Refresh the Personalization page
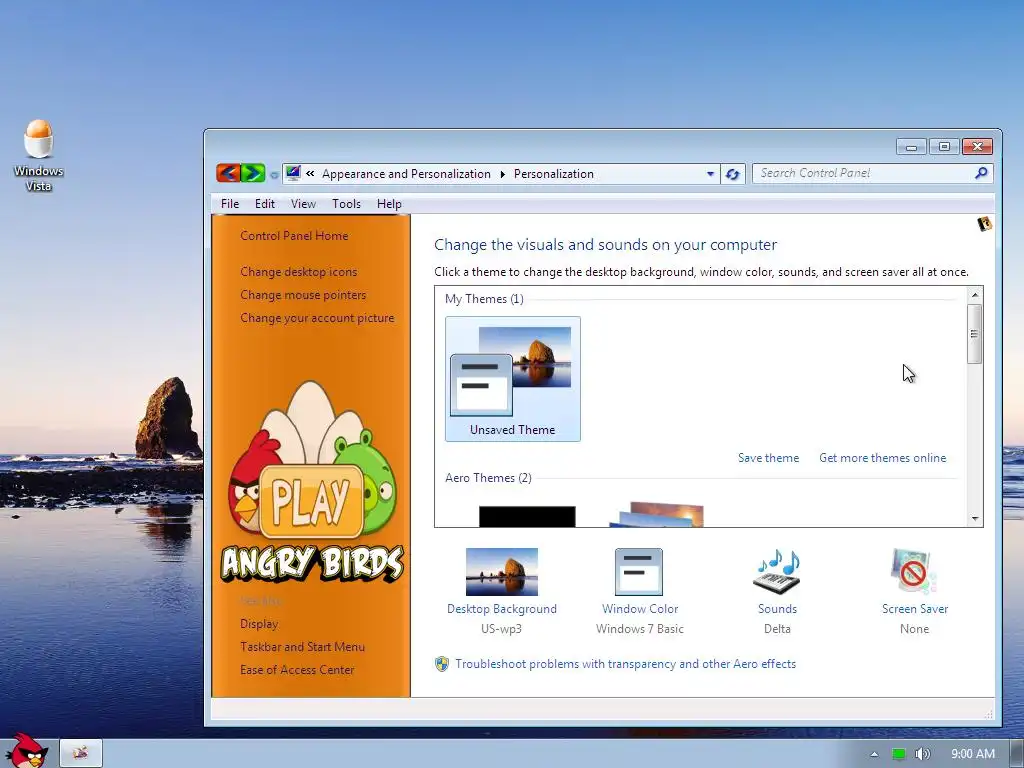Screen dimensions: 1024x768 (732, 174)
